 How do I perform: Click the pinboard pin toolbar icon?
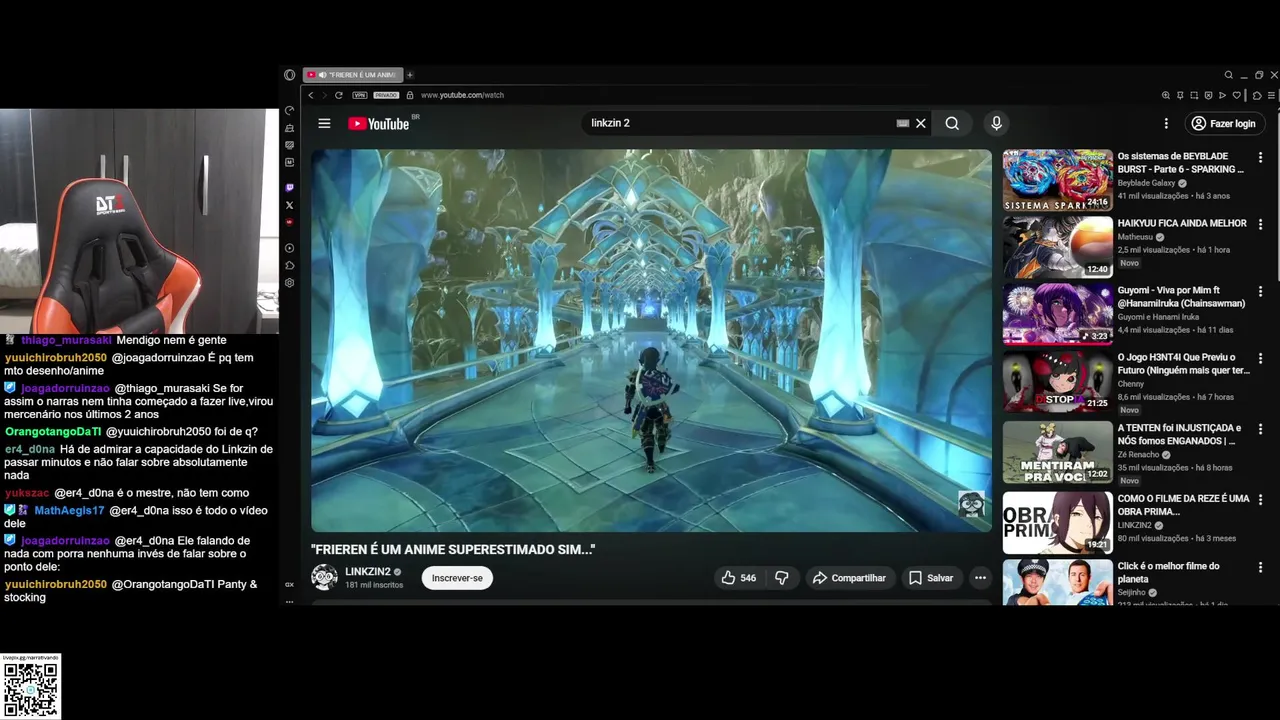tap(1180, 95)
